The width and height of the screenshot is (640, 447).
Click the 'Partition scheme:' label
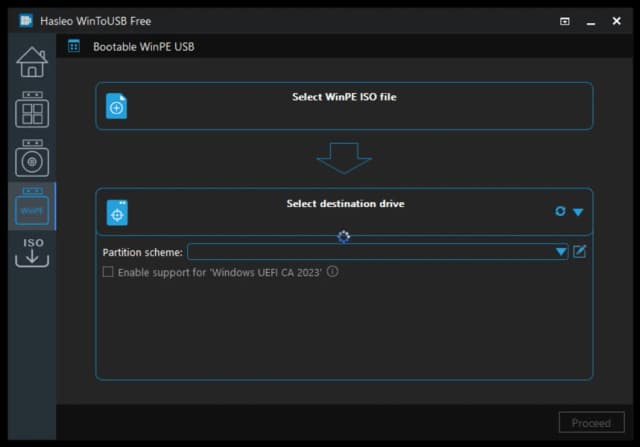(x=142, y=252)
